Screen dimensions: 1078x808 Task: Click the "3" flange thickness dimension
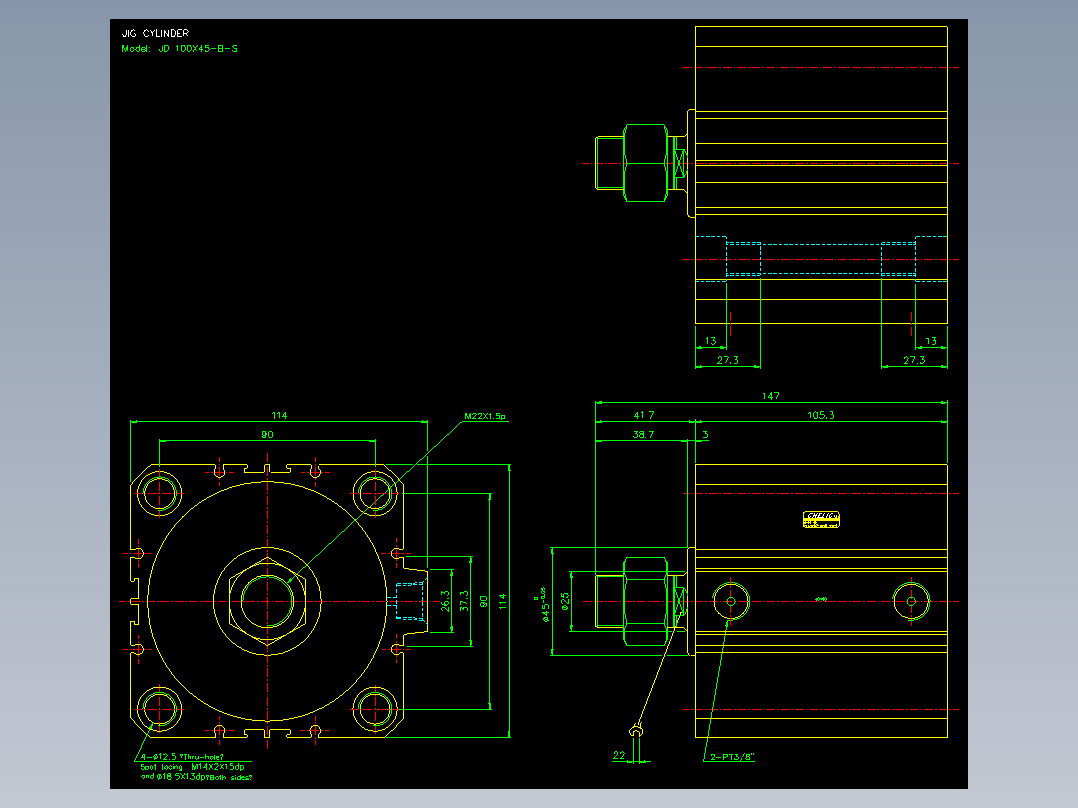(x=705, y=434)
